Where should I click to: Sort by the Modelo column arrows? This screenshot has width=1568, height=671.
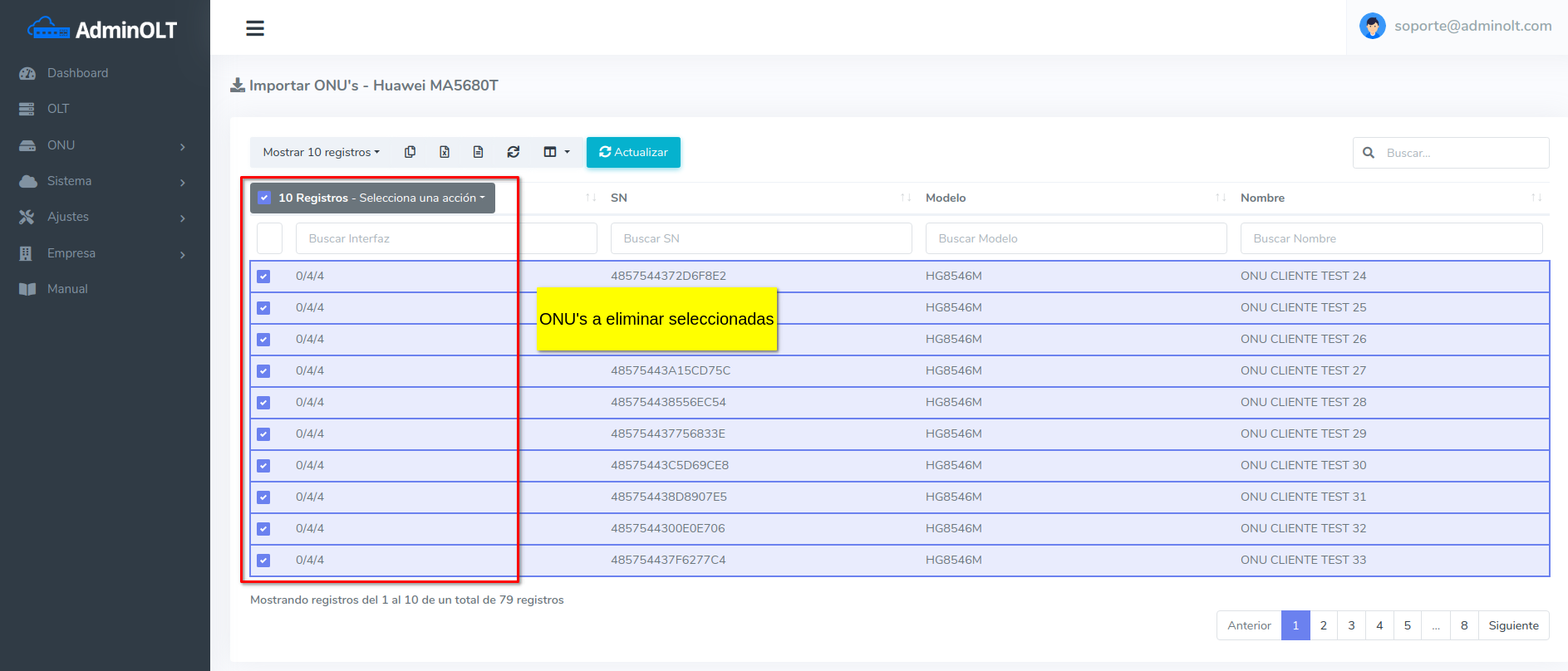pyautogui.click(x=1220, y=198)
